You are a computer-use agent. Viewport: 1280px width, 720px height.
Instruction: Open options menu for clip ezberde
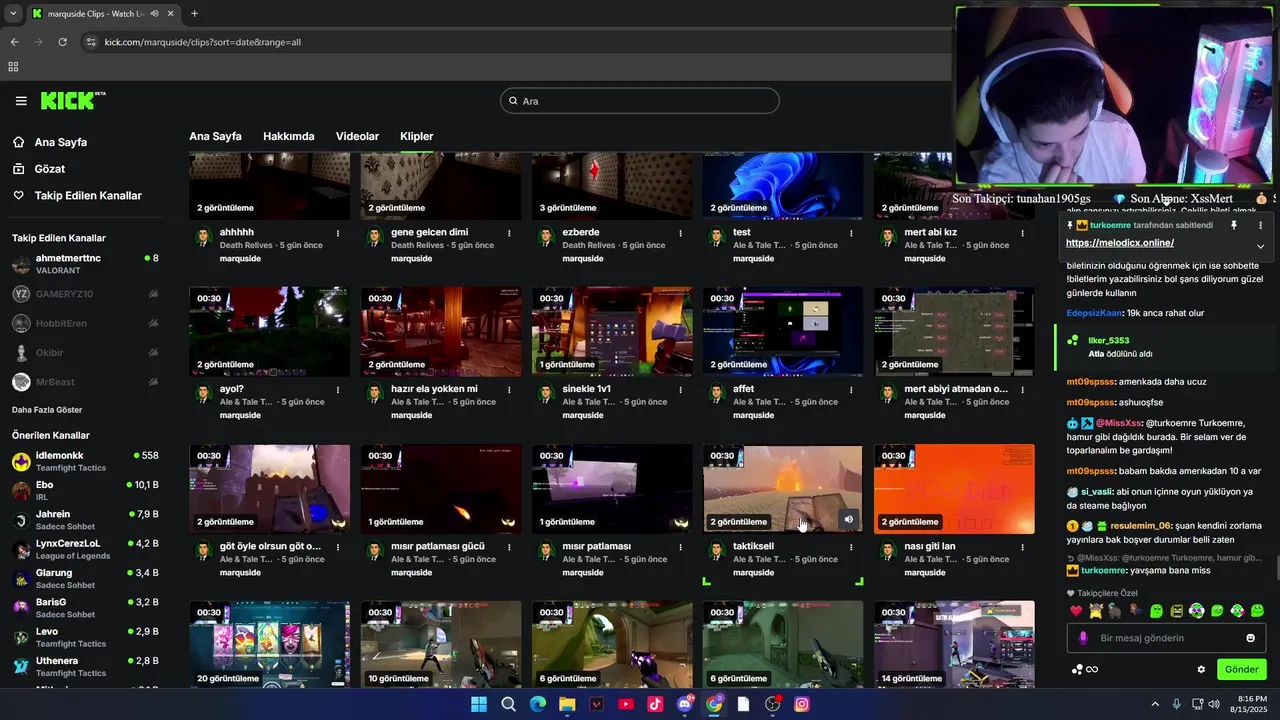point(680,233)
